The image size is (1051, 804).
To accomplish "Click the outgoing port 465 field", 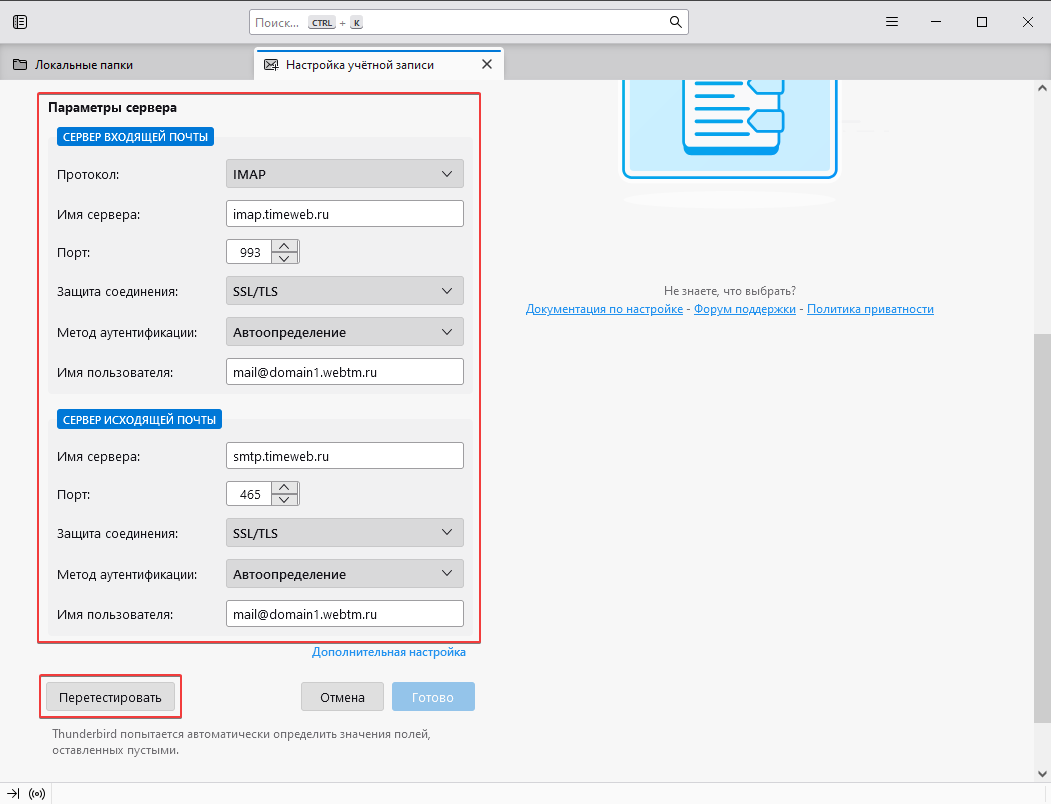I will [249, 494].
